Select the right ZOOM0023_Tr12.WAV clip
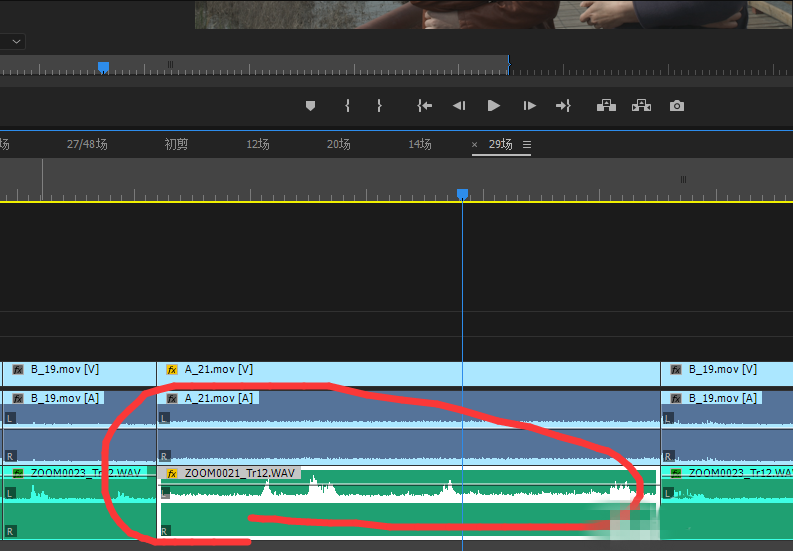Viewport: 793px width, 551px height. (727, 502)
